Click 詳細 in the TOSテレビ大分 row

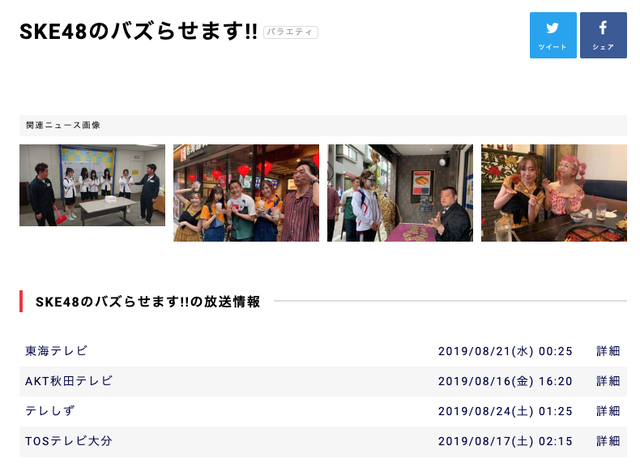click(x=608, y=441)
